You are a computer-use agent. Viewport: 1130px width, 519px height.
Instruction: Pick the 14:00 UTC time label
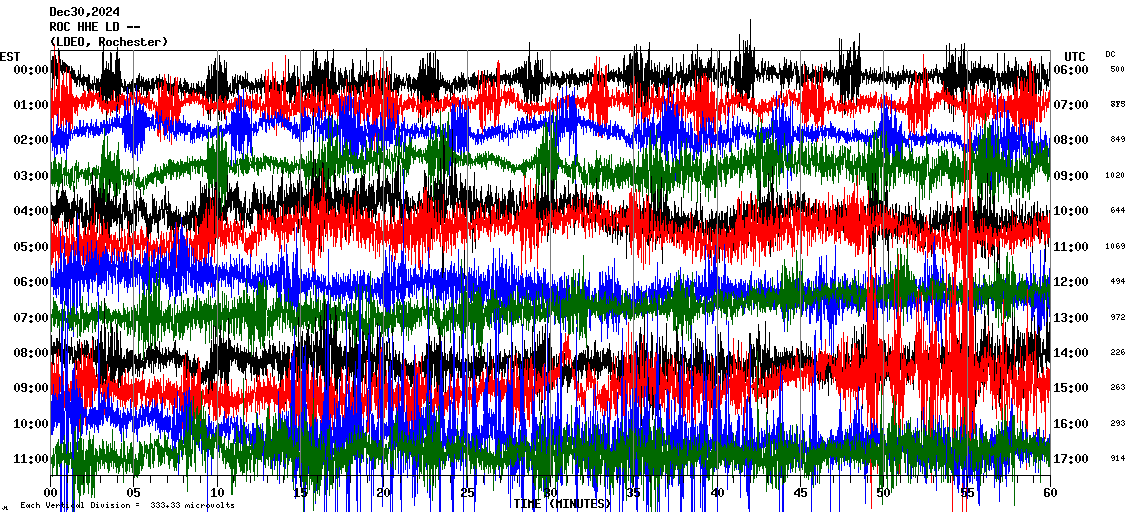coord(1070,352)
